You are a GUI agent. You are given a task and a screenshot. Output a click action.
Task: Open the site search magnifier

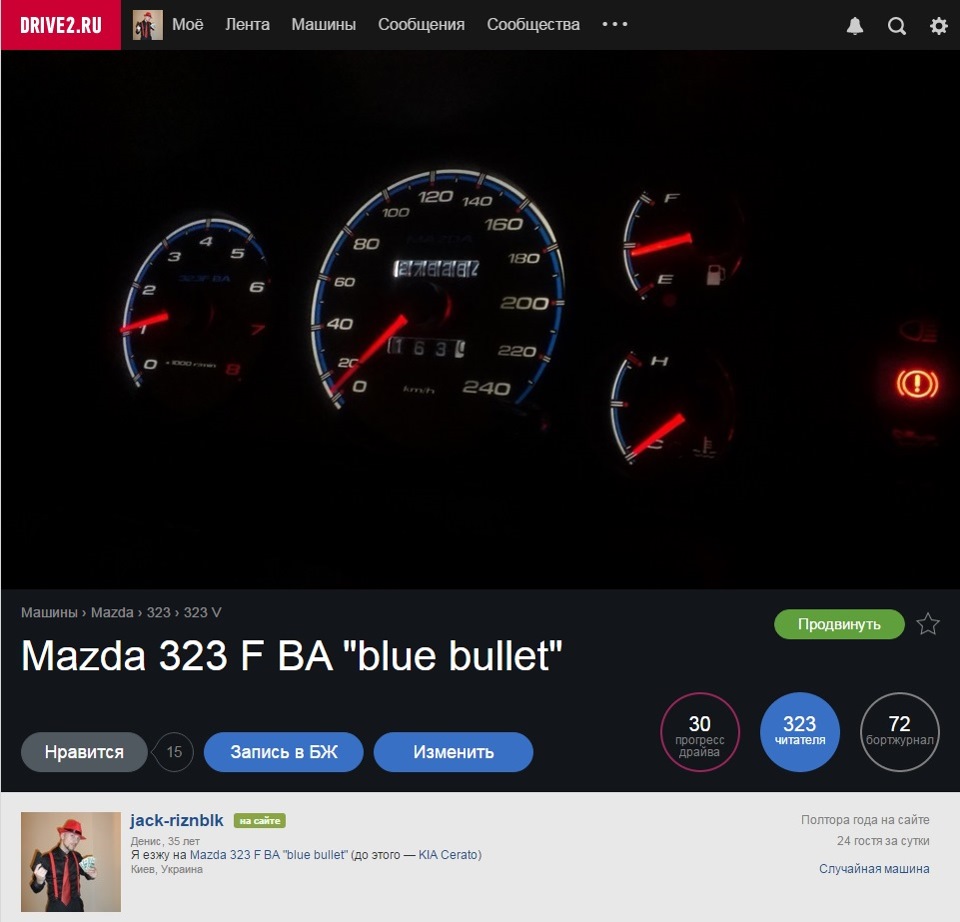(x=896, y=26)
